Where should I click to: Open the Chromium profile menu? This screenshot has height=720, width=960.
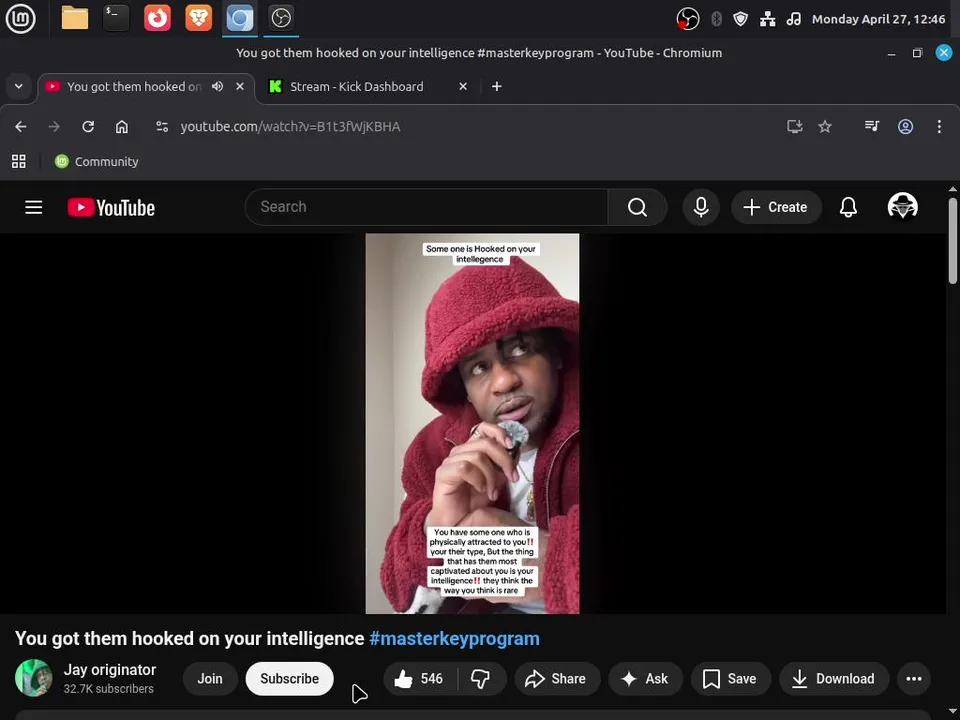click(x=905, y=127)
